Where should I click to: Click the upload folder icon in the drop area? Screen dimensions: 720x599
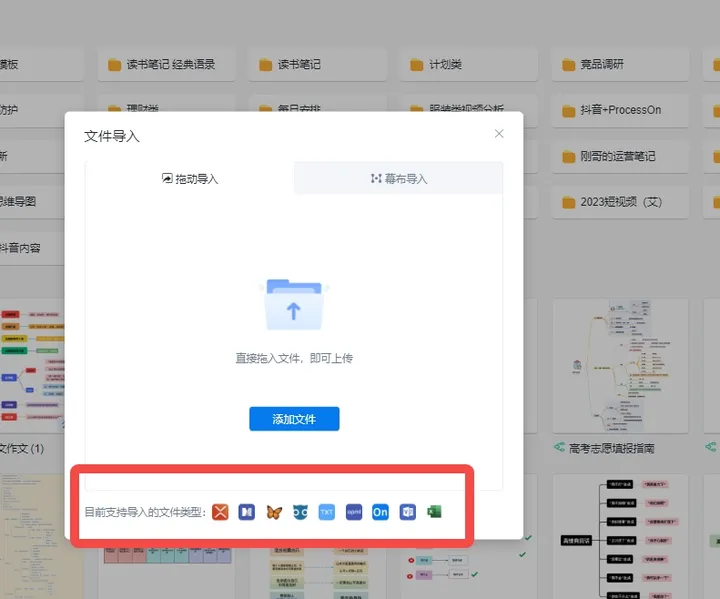[x=294, y=304]
